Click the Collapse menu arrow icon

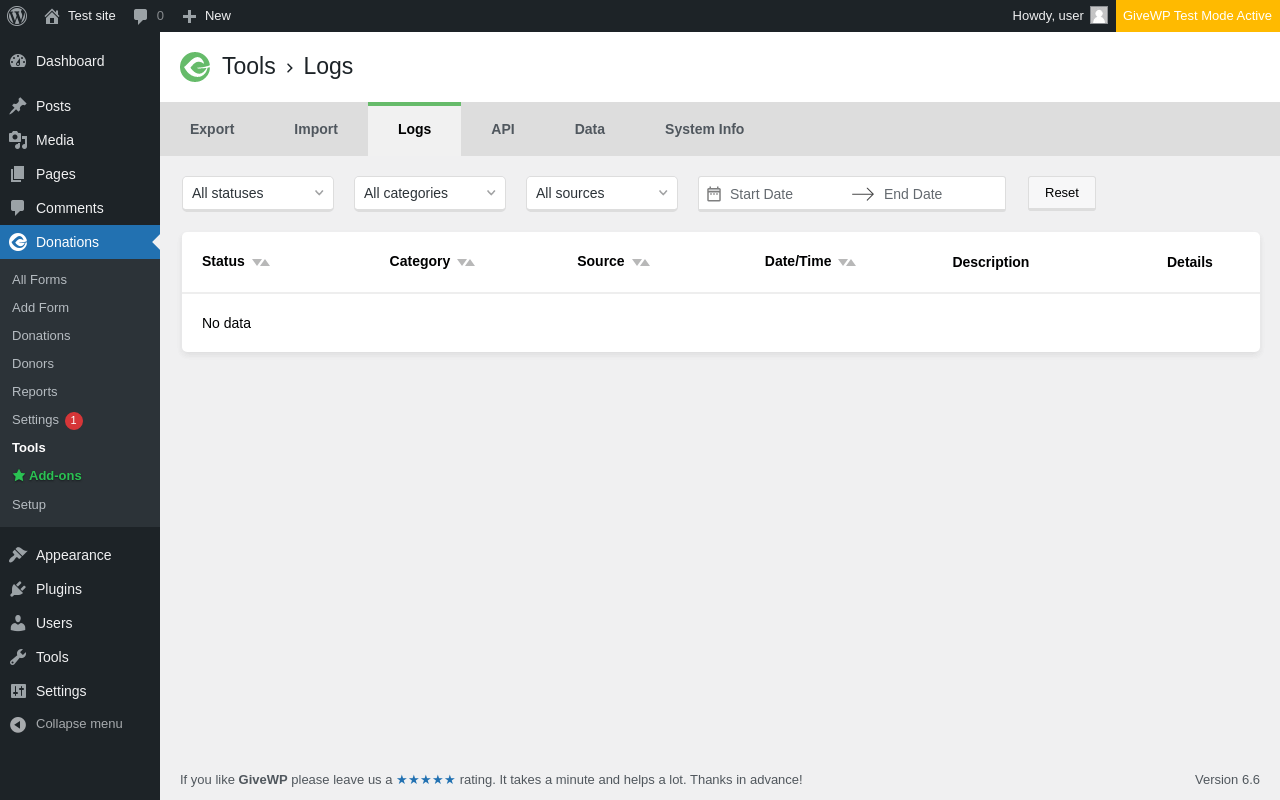pyautogui.click(x=18, y=724)
